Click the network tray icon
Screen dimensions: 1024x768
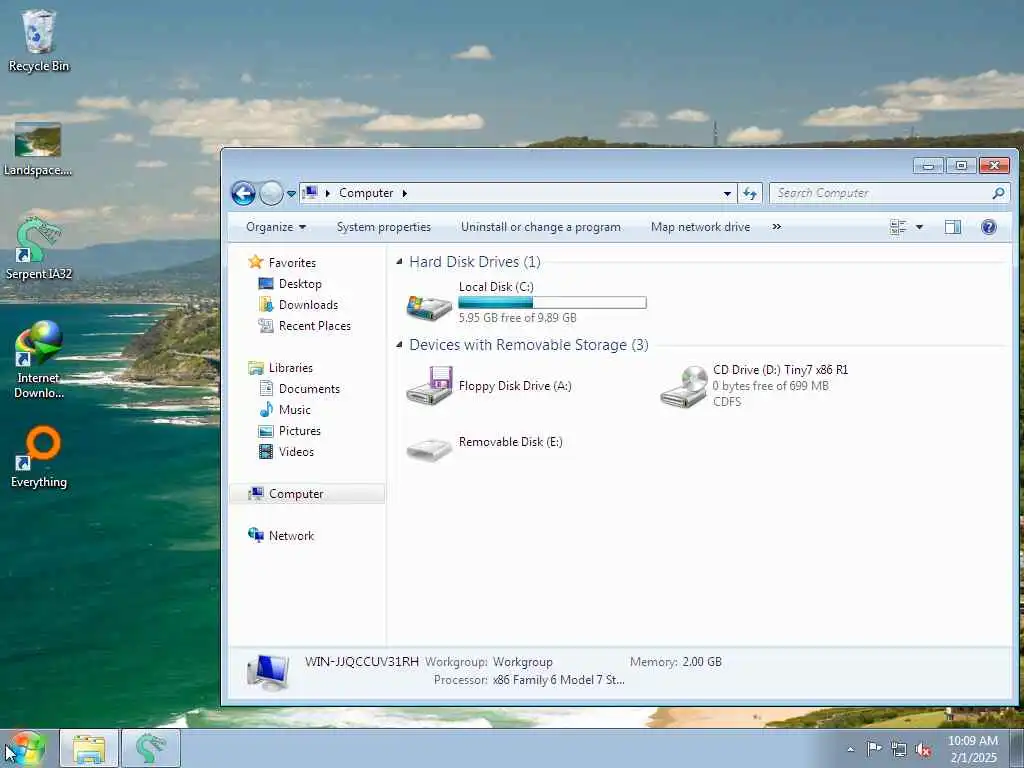pyautogui.click(x=899, y=750)
